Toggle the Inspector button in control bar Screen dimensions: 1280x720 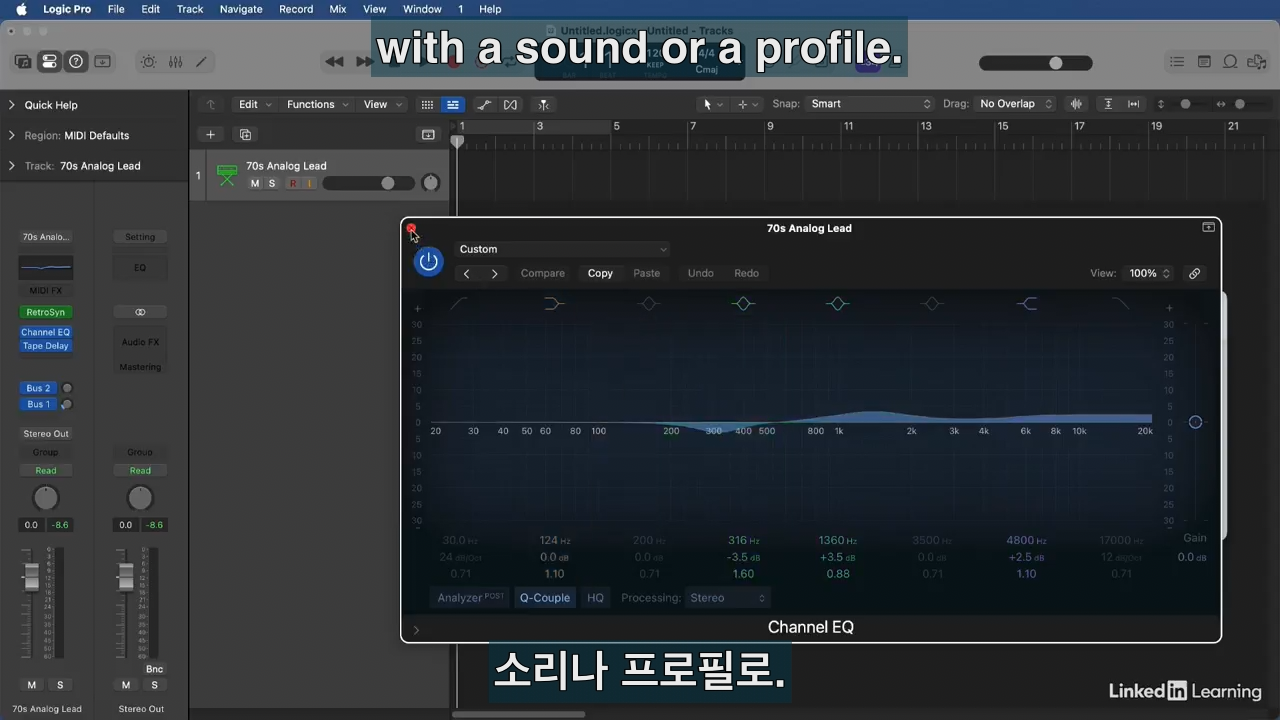[x=49, y=62]
